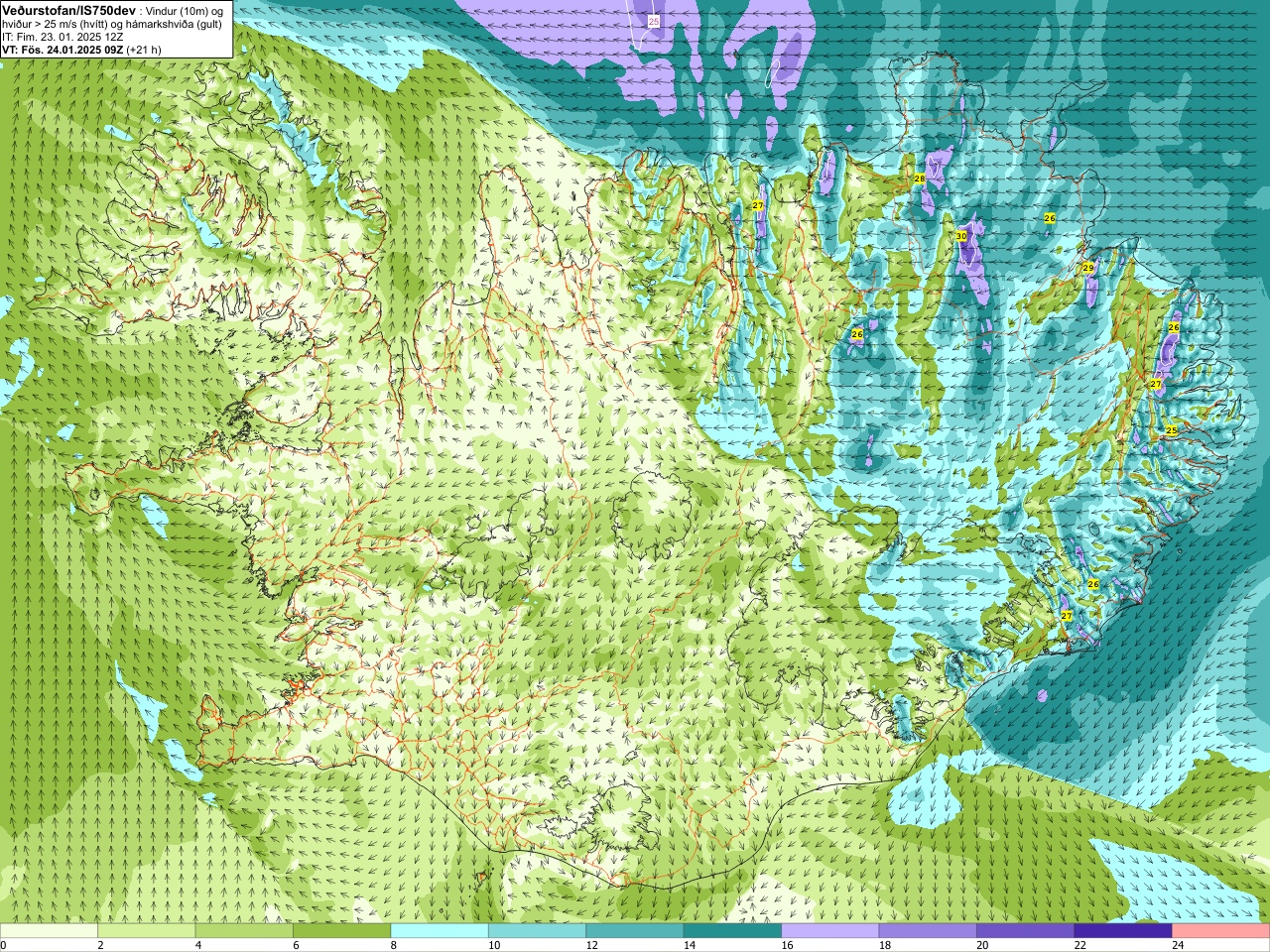Screen dimensions: 1270x952
Task: Pick the 2–4 m/s light green legend swatch
Action: tap(146, 931)
